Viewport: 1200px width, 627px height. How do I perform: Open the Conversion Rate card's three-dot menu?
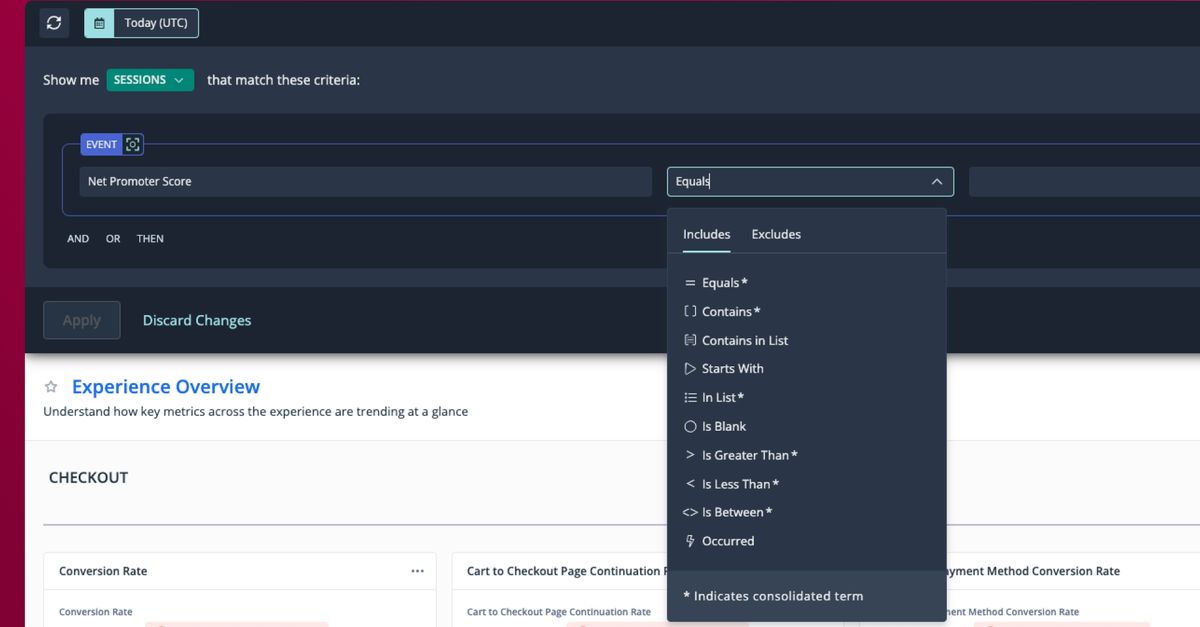417,571
